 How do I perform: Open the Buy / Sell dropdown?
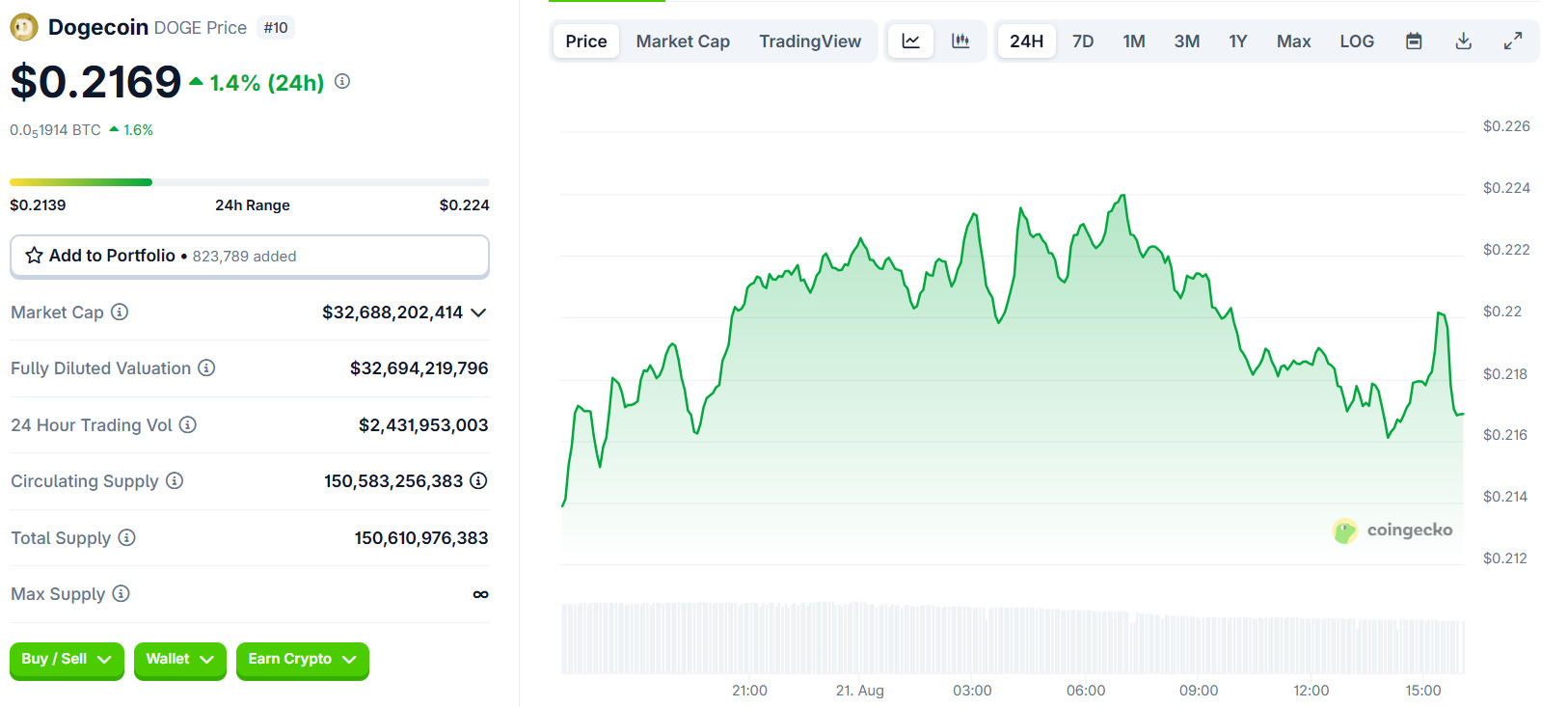67,660
